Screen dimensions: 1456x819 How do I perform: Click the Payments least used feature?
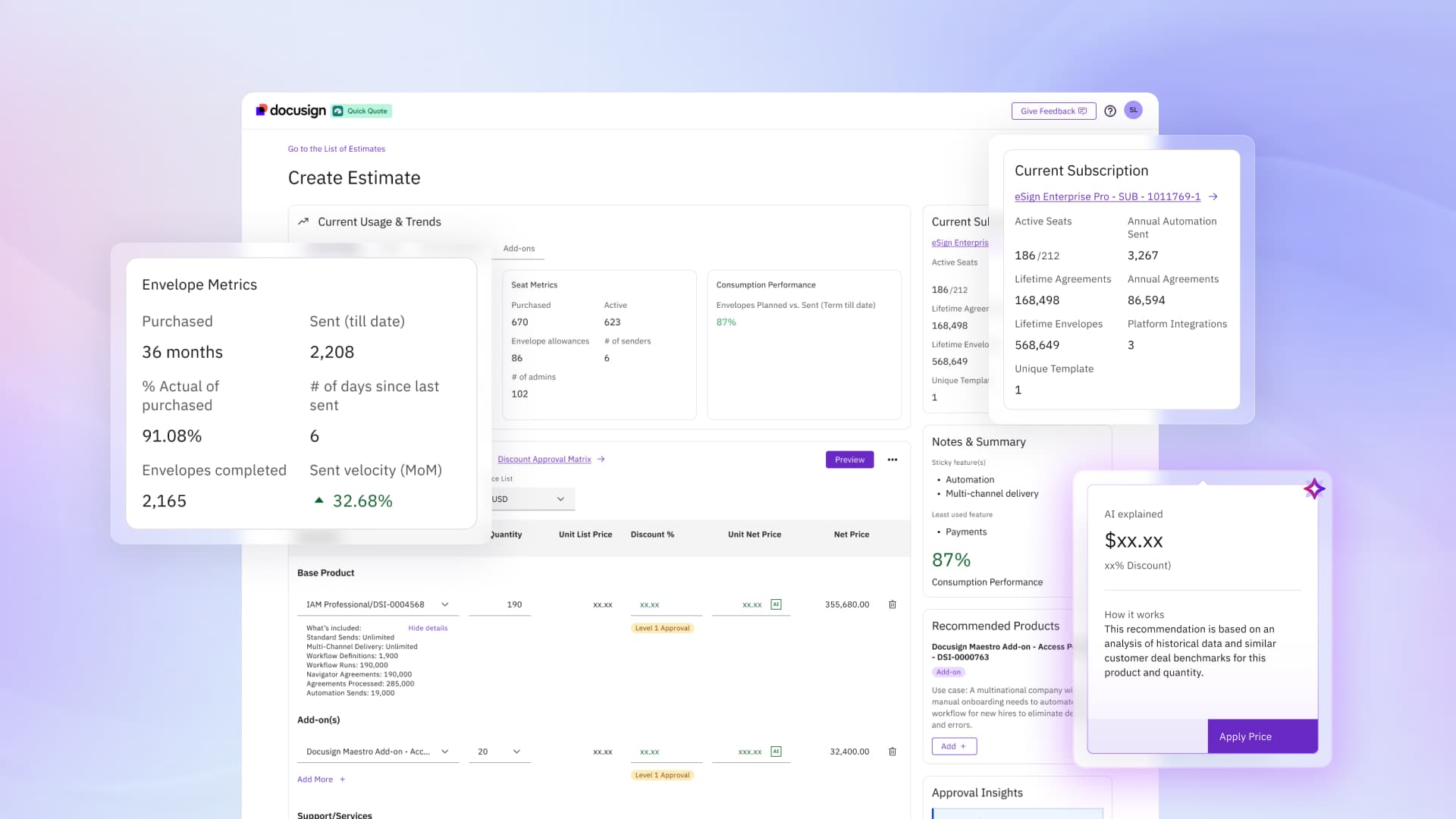pos(966,532)
